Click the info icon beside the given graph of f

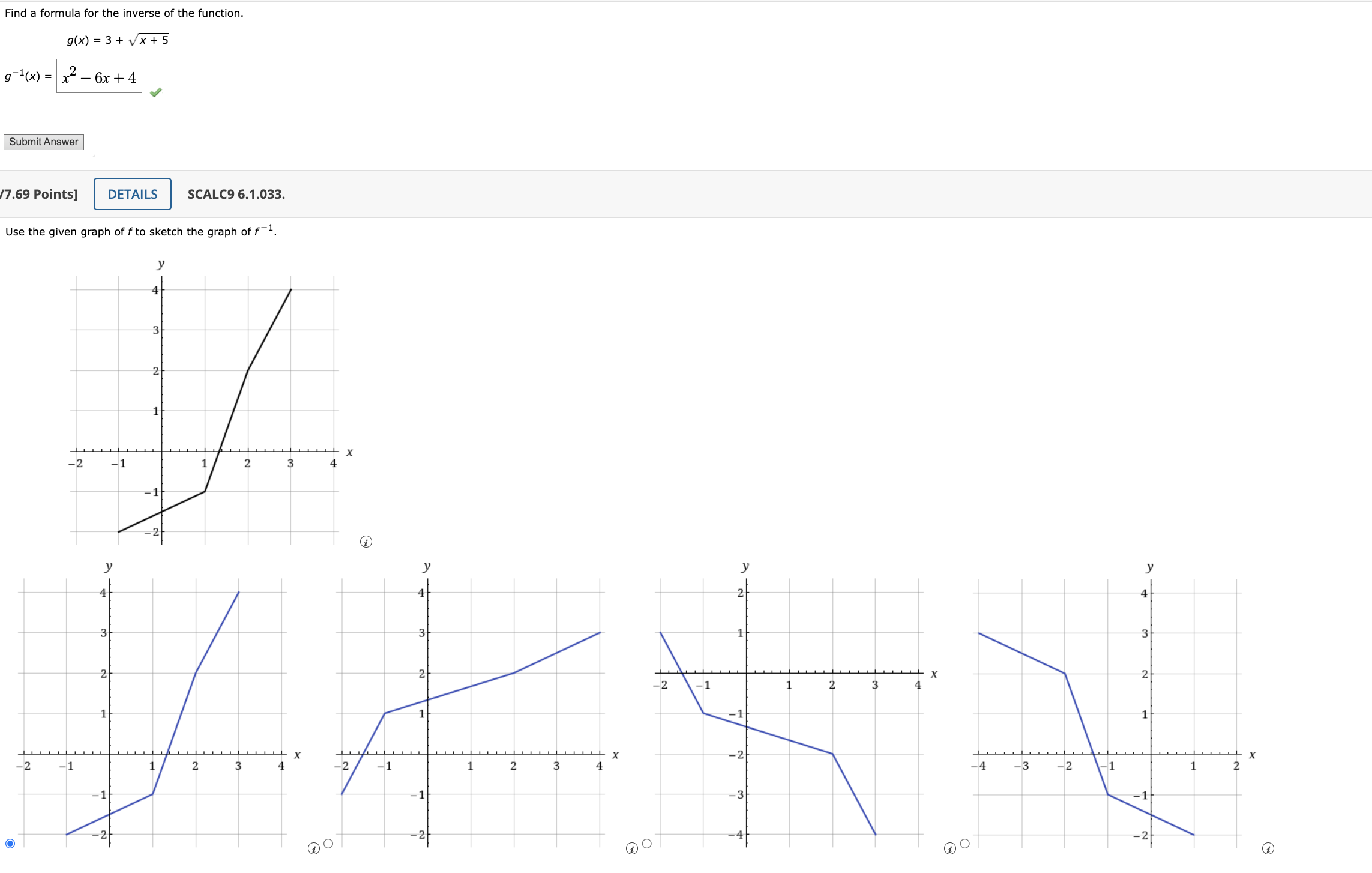[365, 542]
